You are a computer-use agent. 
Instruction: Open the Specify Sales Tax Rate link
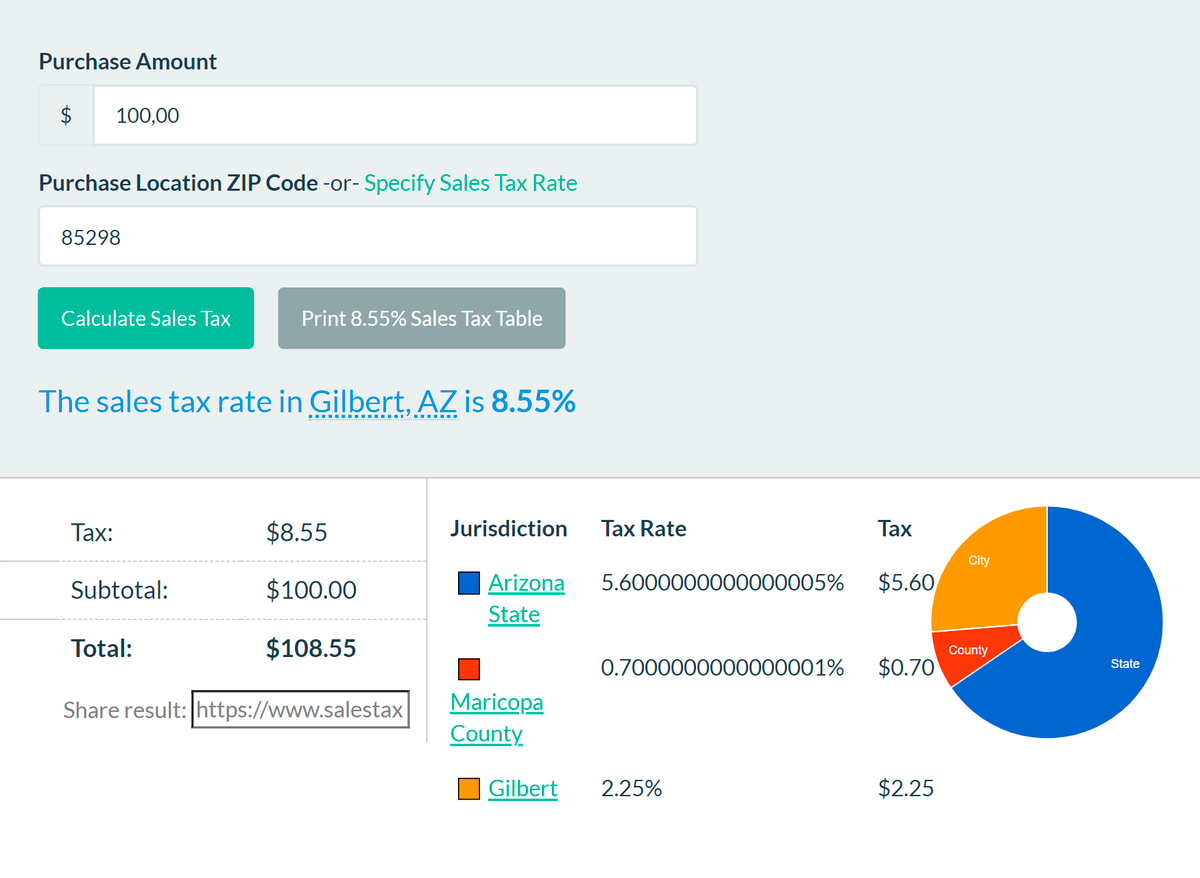click(470, 183)
